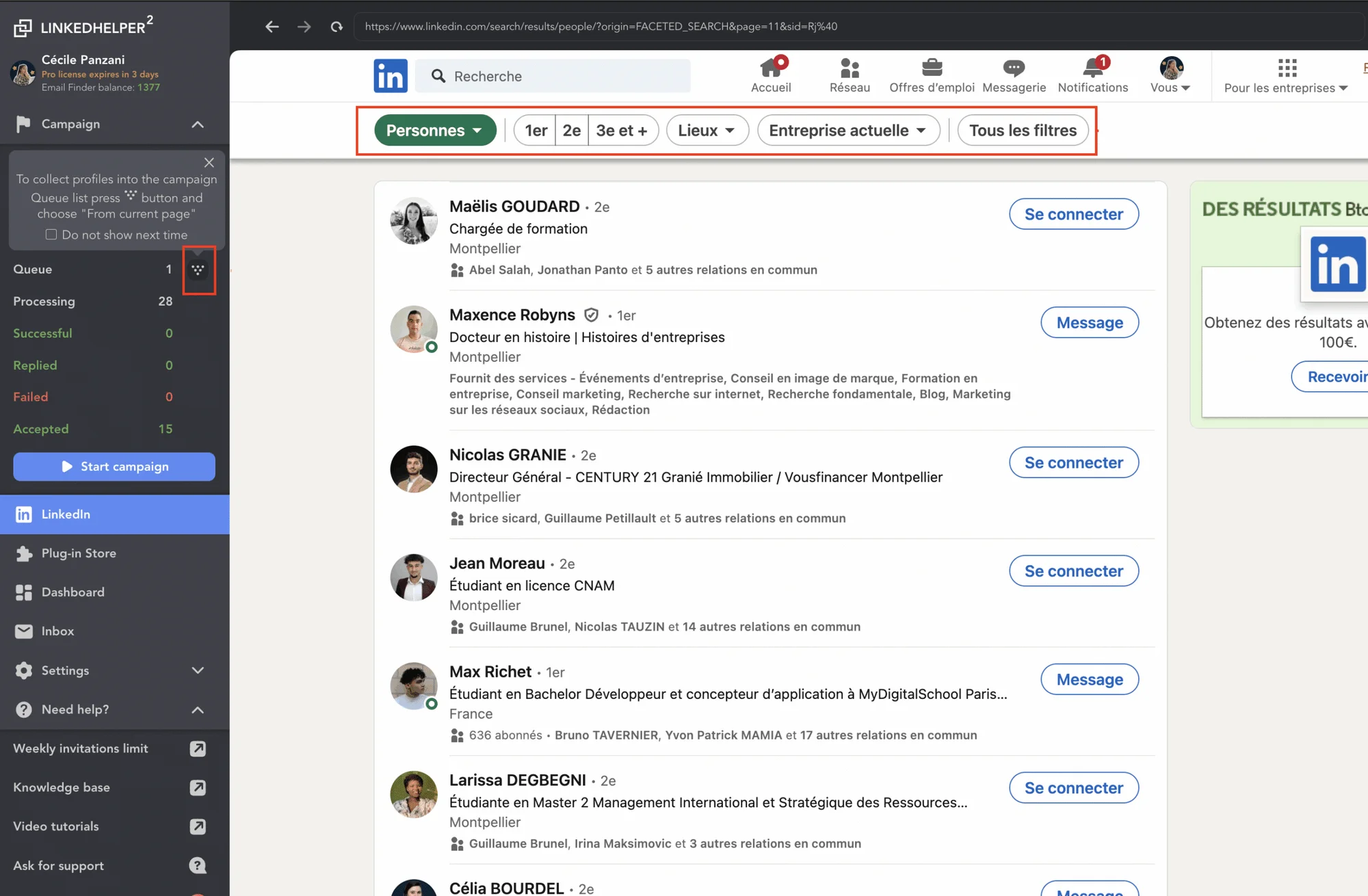Check Do not show next time
1368x896 pixels.
[51, 235]
